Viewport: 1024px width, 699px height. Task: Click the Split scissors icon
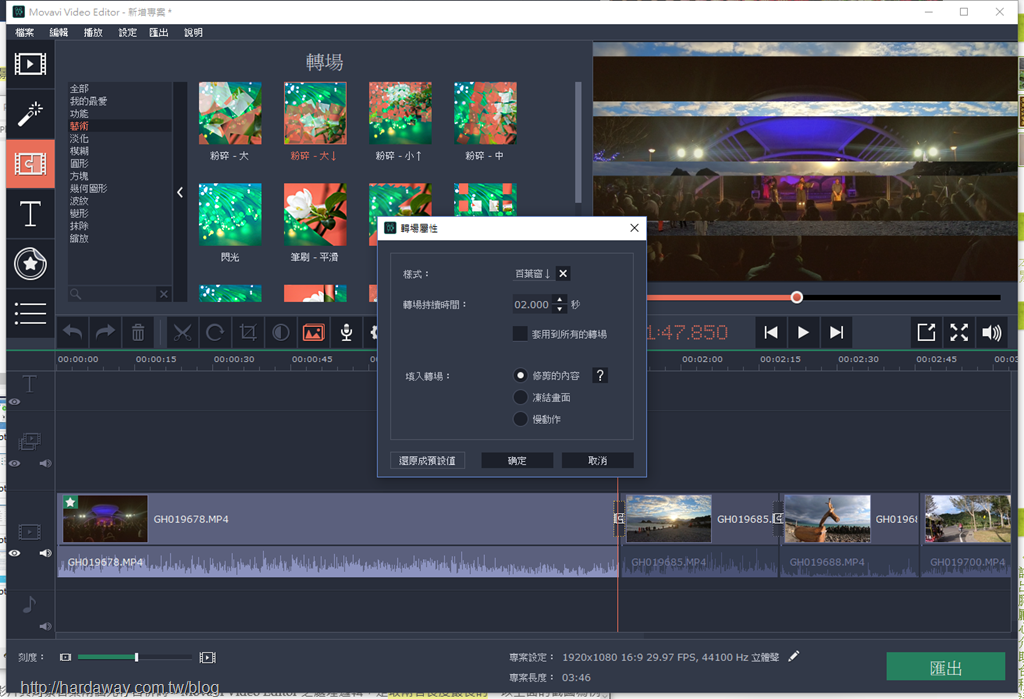[x=182, y=333]
